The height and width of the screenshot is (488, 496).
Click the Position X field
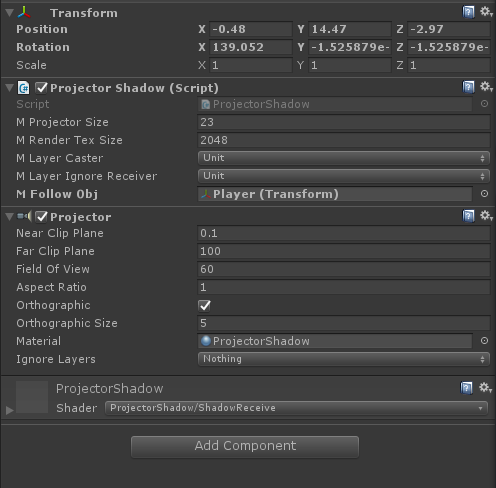(x=251, y=29)
